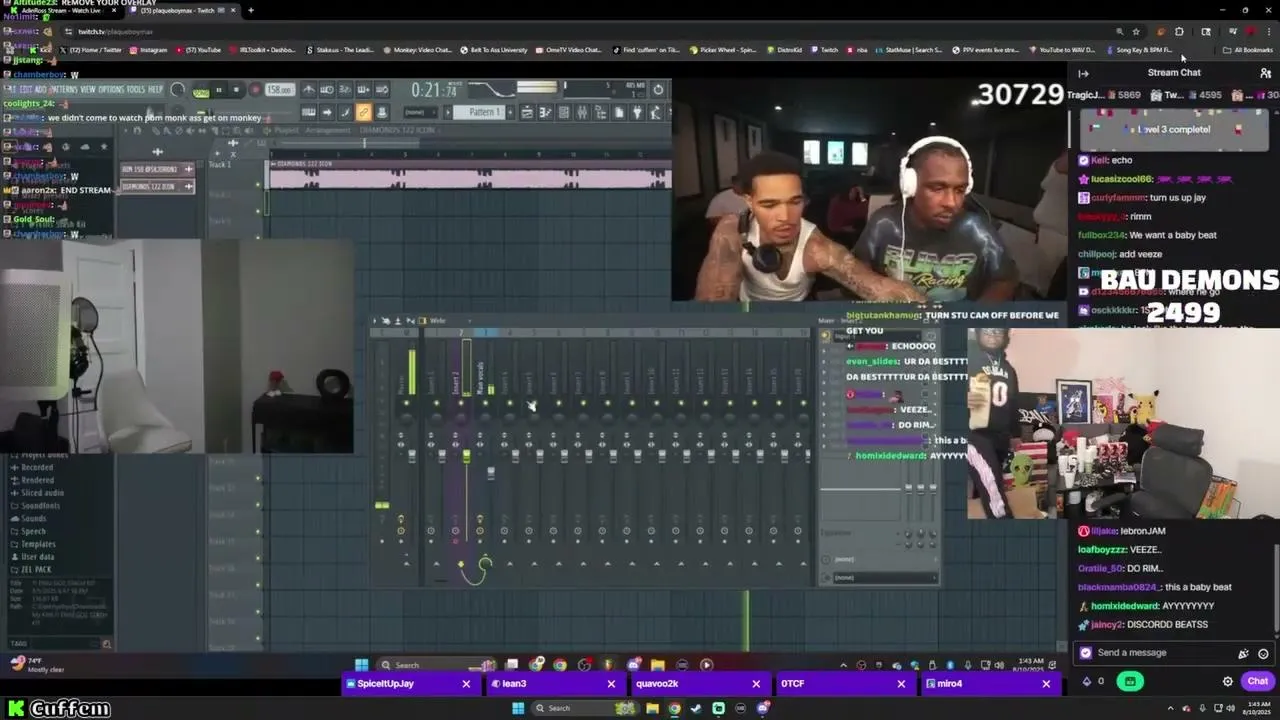1280x720 pixels.
Task: Open the emote picker icon in chat
Action: click(x=1263, y=653)
